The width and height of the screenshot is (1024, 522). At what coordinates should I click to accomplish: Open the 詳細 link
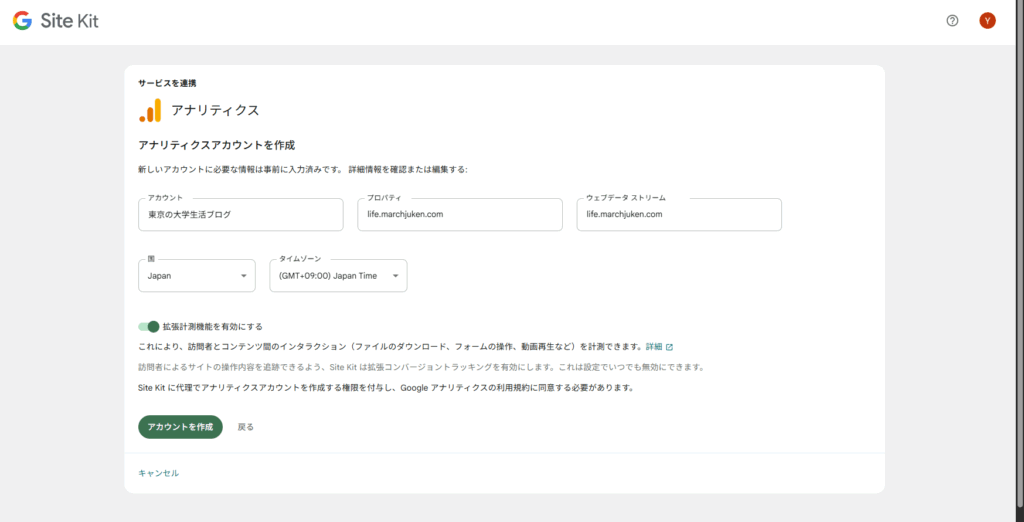coord(654,347)
